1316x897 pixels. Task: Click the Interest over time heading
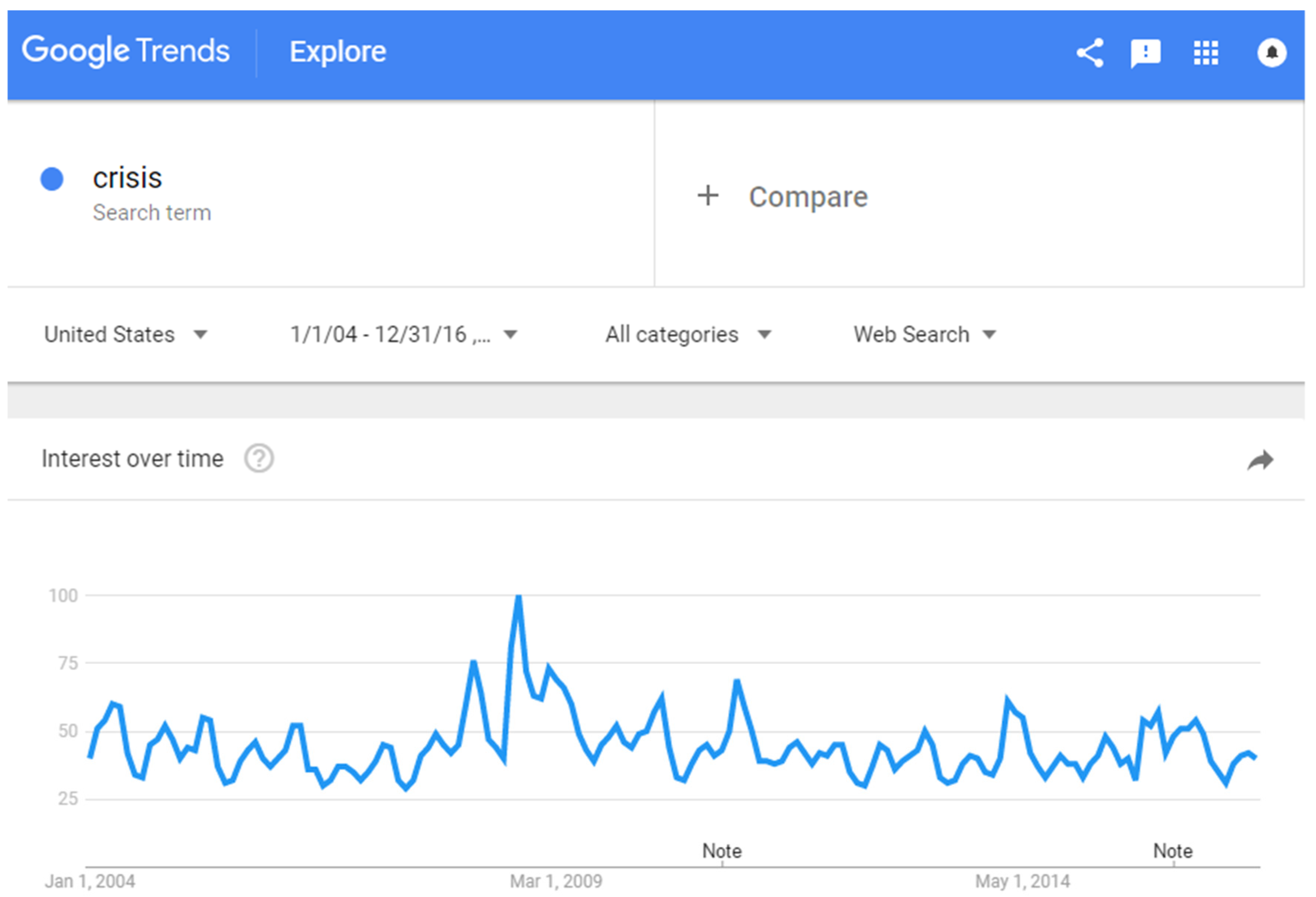[x=133, y=459]
